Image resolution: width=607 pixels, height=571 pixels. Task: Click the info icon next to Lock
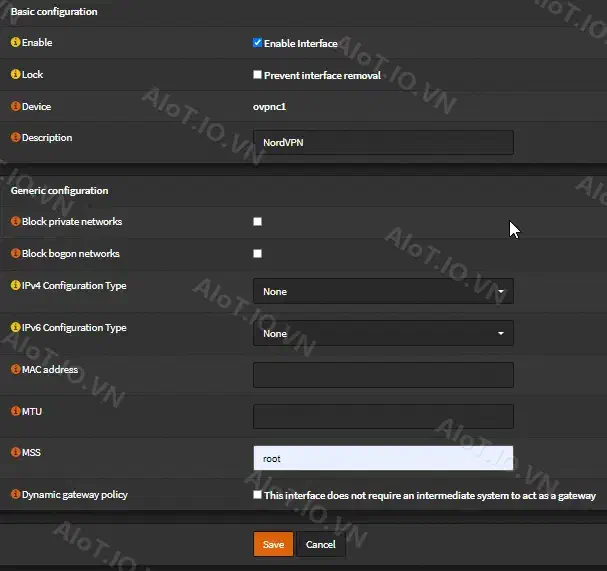click(15, 74)
